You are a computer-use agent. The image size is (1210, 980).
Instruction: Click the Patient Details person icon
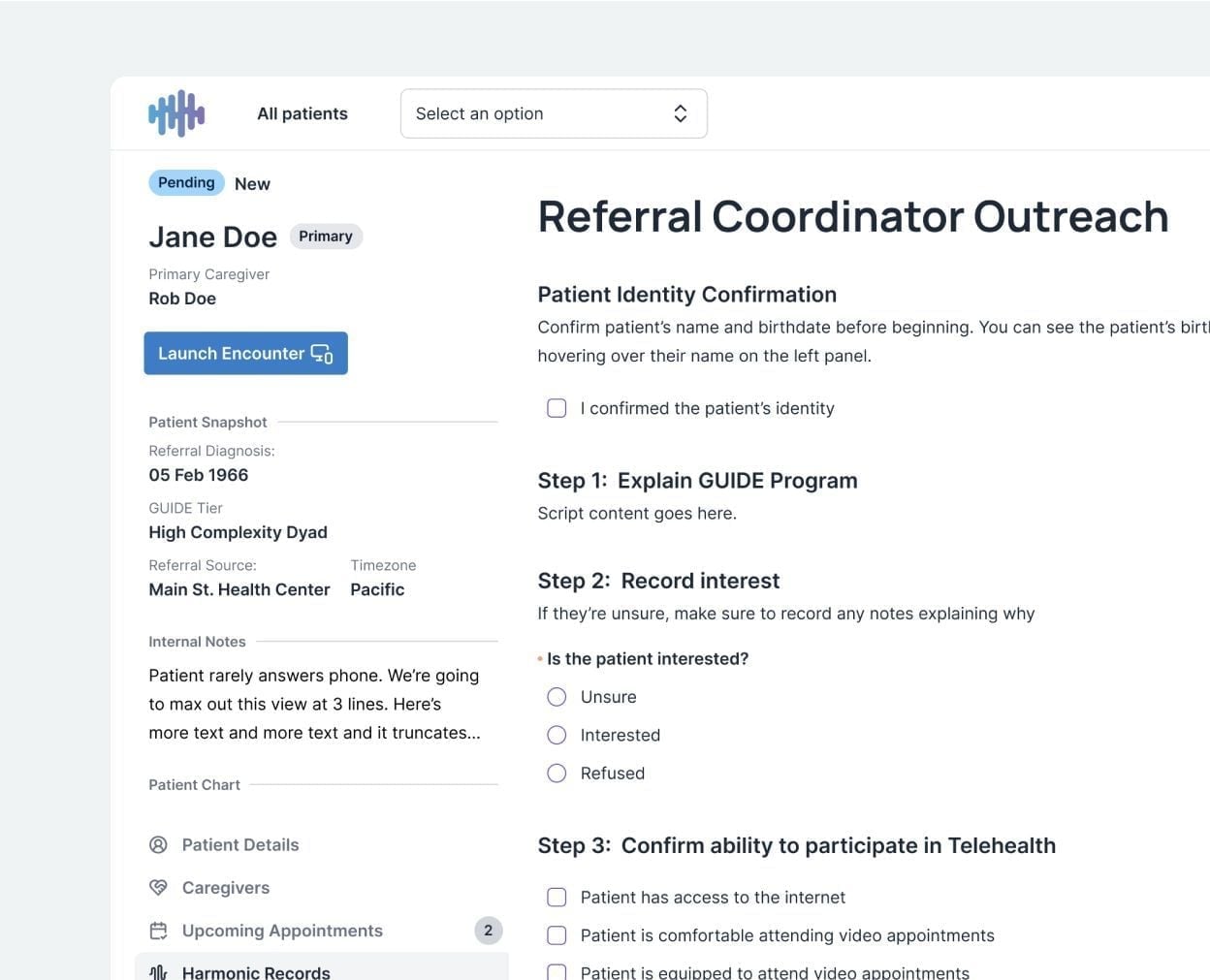pyautogui.click(x=158, y=844)
